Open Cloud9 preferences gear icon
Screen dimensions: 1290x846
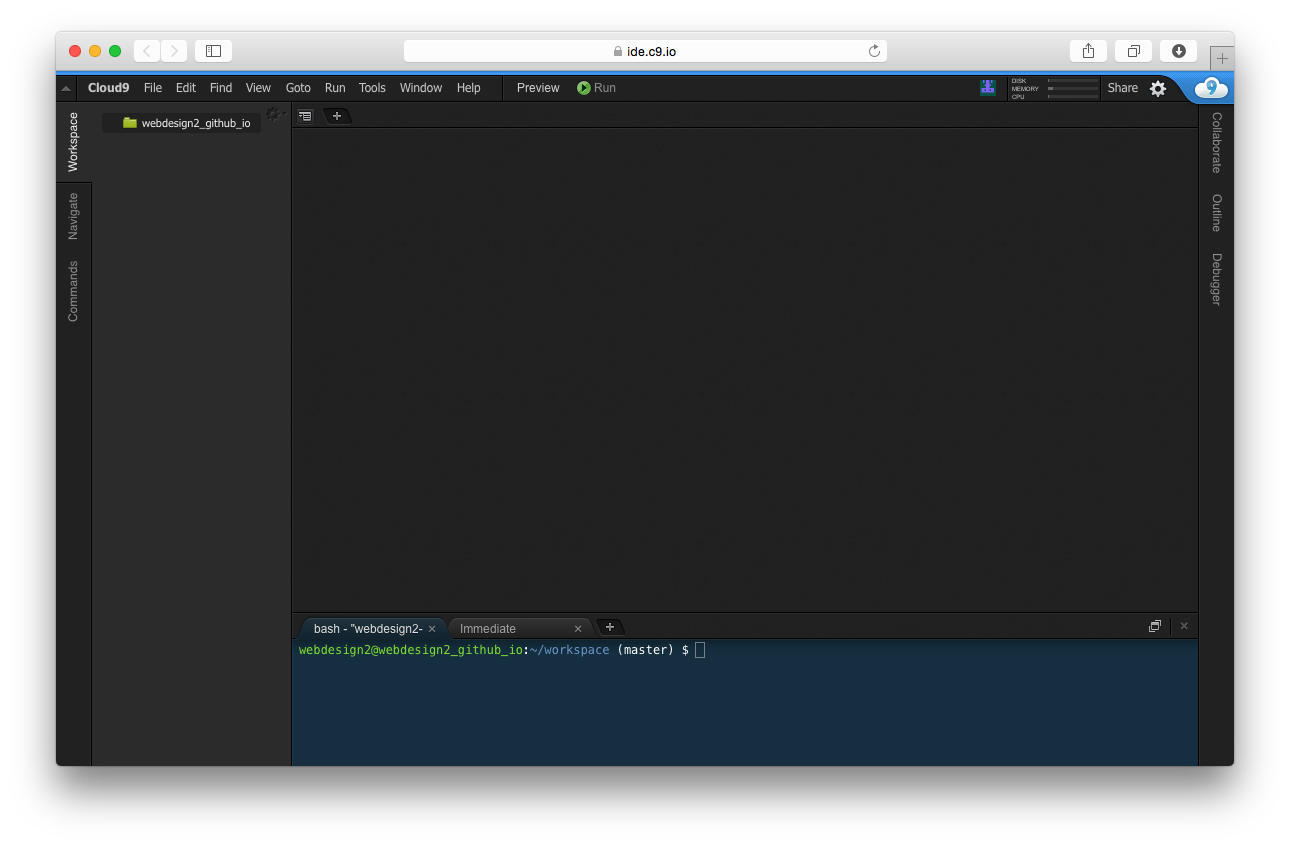click(1158, 88)
